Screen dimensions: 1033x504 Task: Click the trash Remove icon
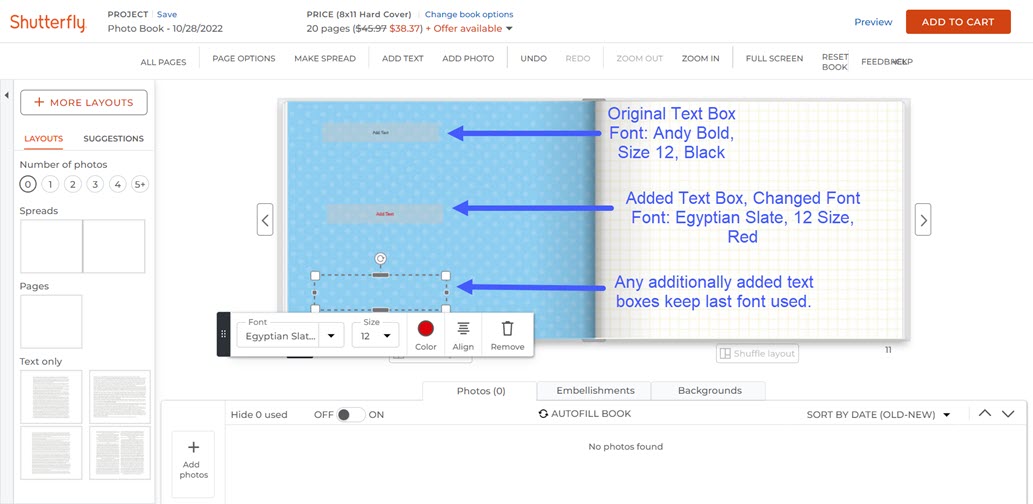[x=507, y=329]
